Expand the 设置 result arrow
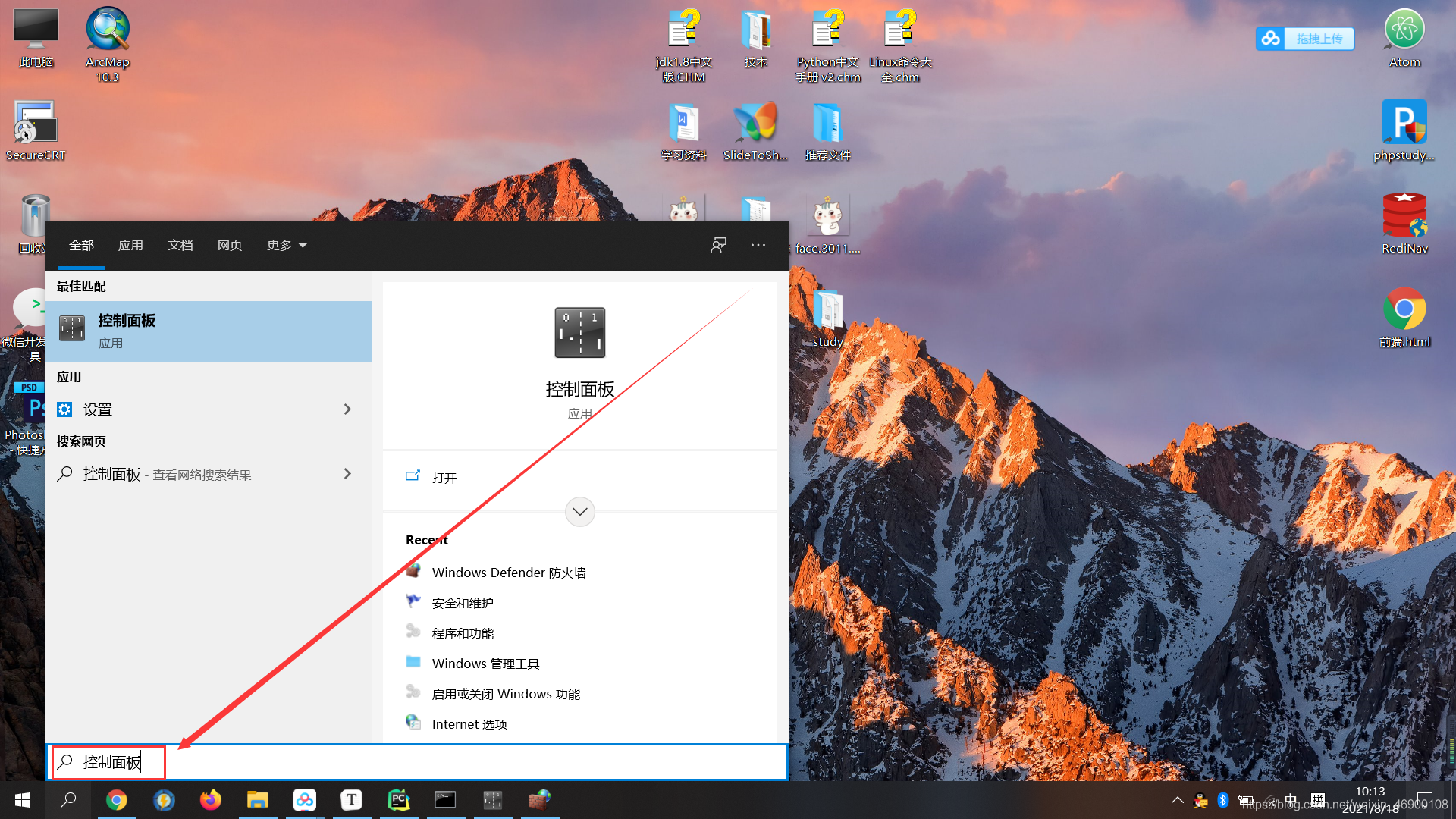 click(347, 409)
